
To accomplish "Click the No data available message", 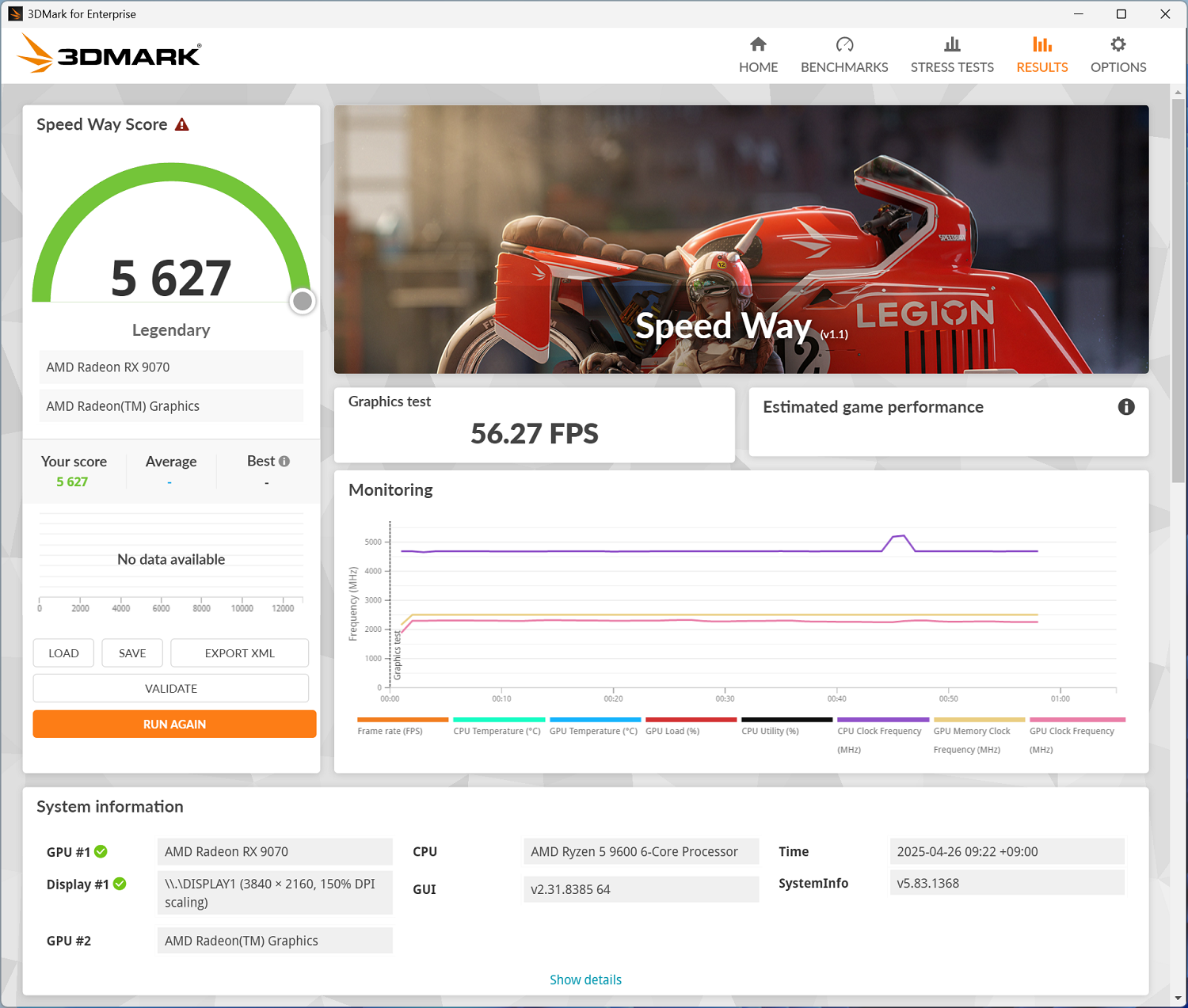I will click(171, 560).
